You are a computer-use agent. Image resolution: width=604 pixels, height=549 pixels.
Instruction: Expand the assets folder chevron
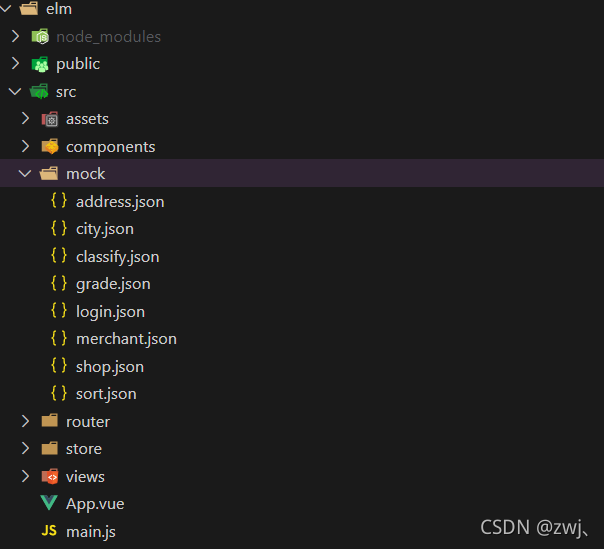click(25, 119)
